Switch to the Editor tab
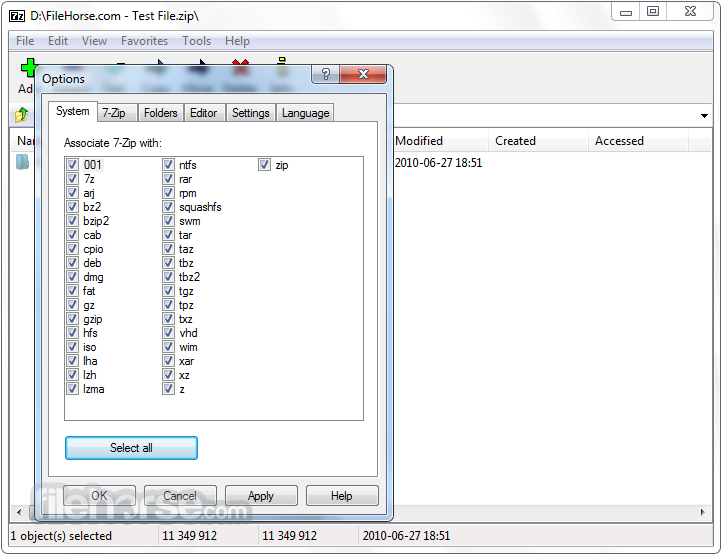This screenshot has height=555, width=722. tap(204, 113)
